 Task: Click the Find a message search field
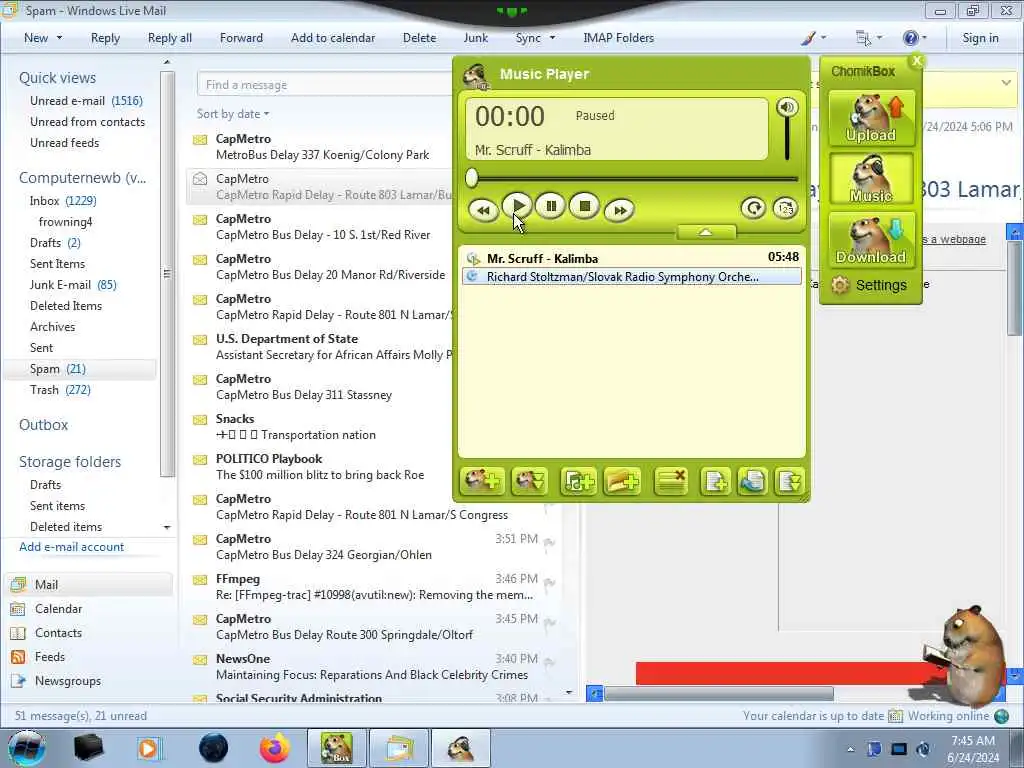[x=325, y=85]
